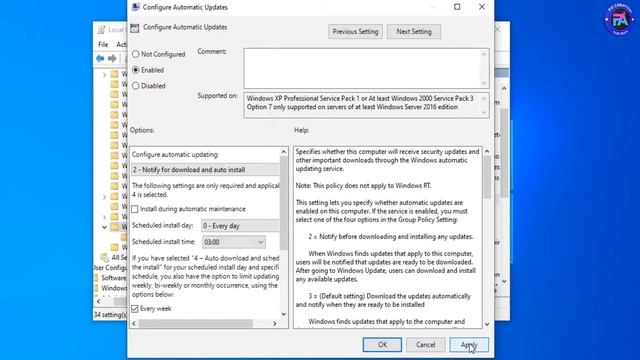The height and width of the screenshot is (360, 640).
Task: Click Forward arrow in Group Policy Editor
Action: point(112,59)
